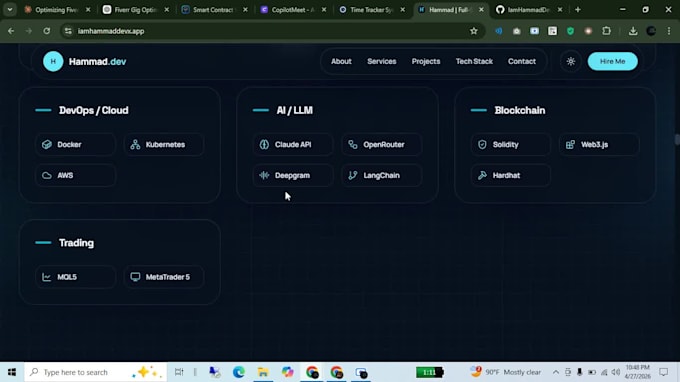680x382 pixels.
Task: Click the Claude API chip
Action: pos(293,144)
